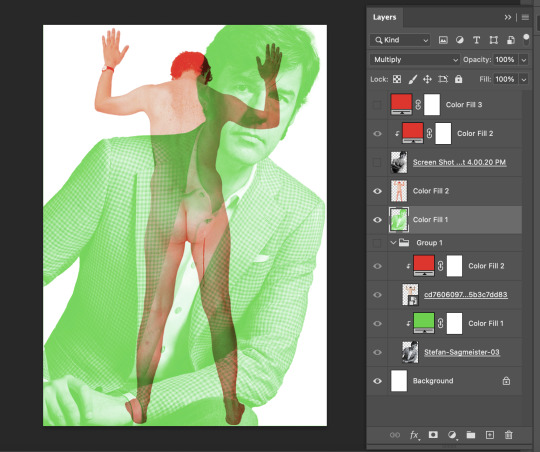Select the Background layer name

click(x=433, y=381)
